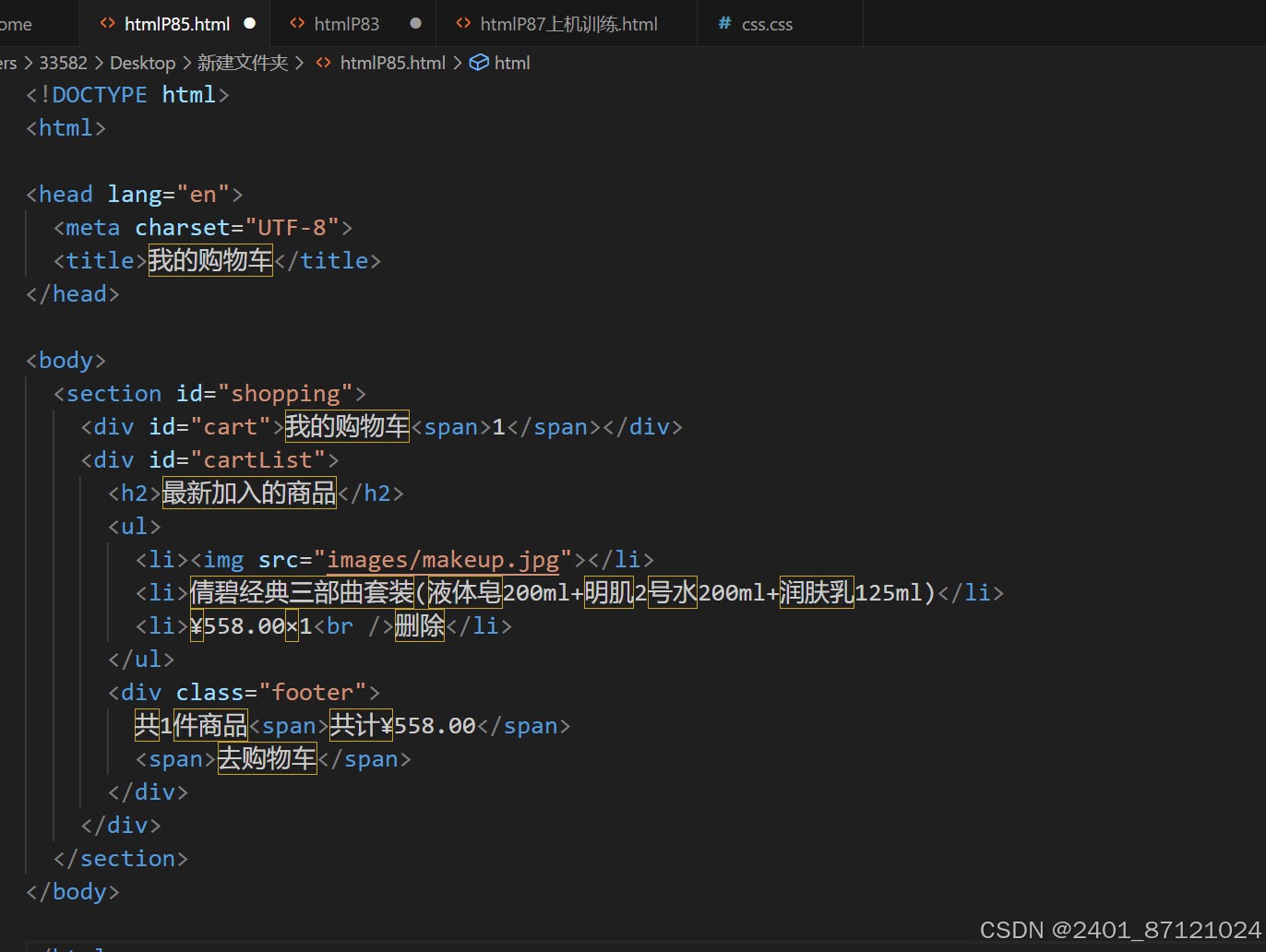1266x952 pixels.
Task: Switch to the htmlP87上机训练.html tab
Action: pos(567,23)
